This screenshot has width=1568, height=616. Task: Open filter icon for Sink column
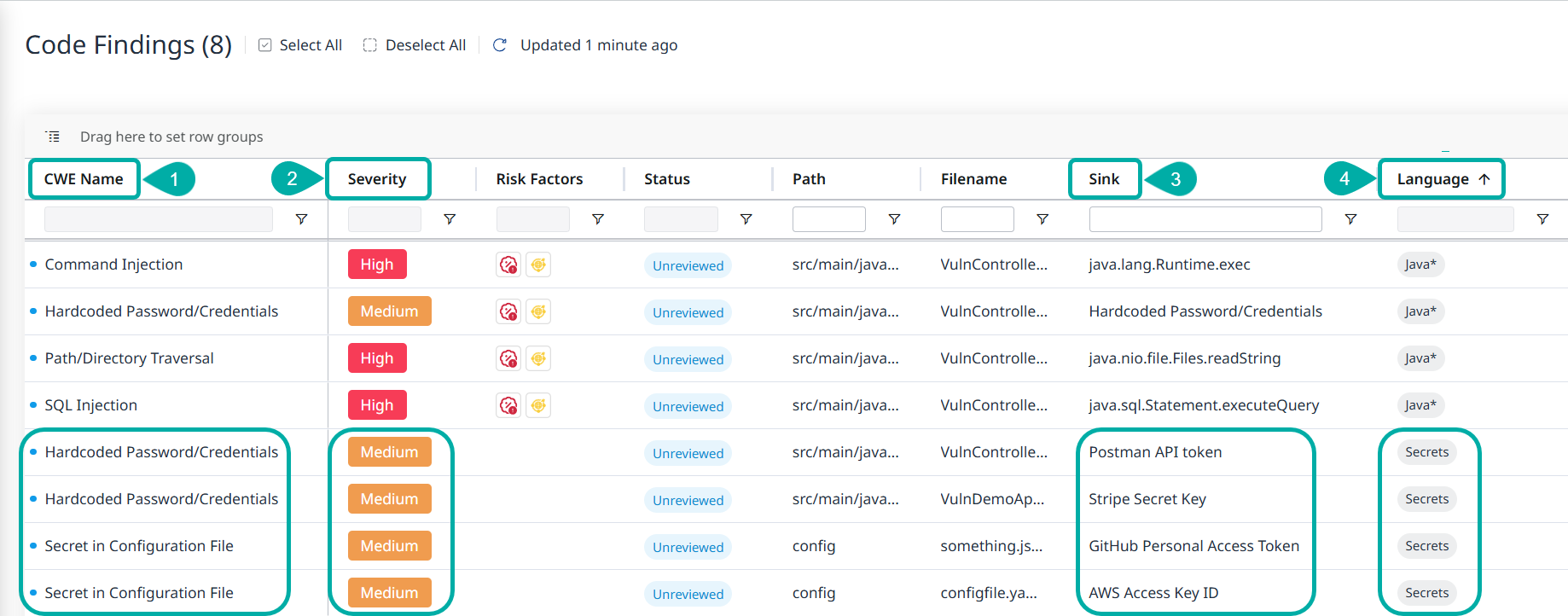pyautogui.click(x=1350, y=219)
